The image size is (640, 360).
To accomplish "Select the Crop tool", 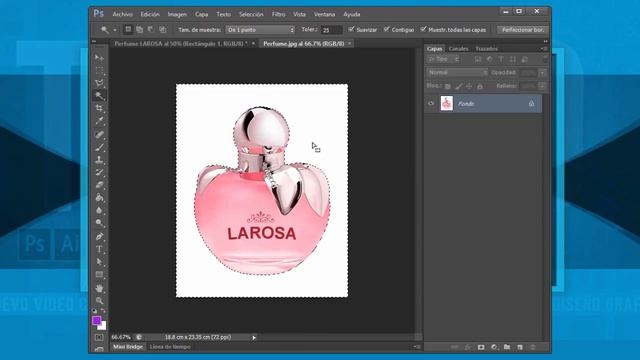I will [99, 108].
